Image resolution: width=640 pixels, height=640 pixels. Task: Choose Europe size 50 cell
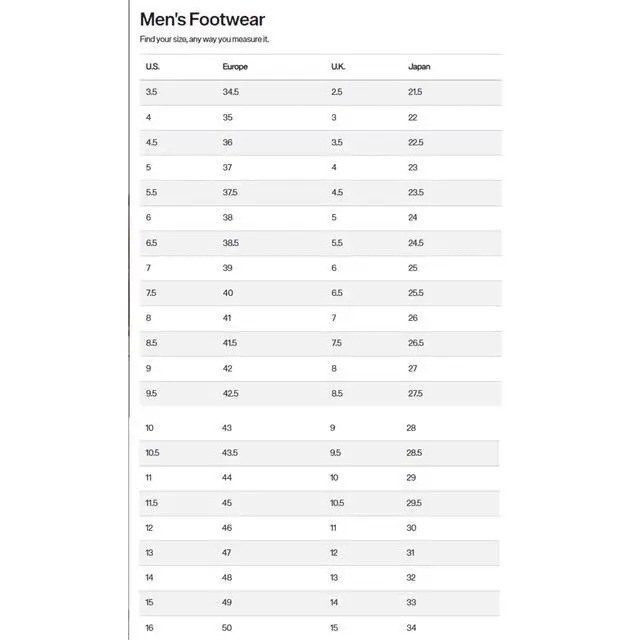click(227, 628)
